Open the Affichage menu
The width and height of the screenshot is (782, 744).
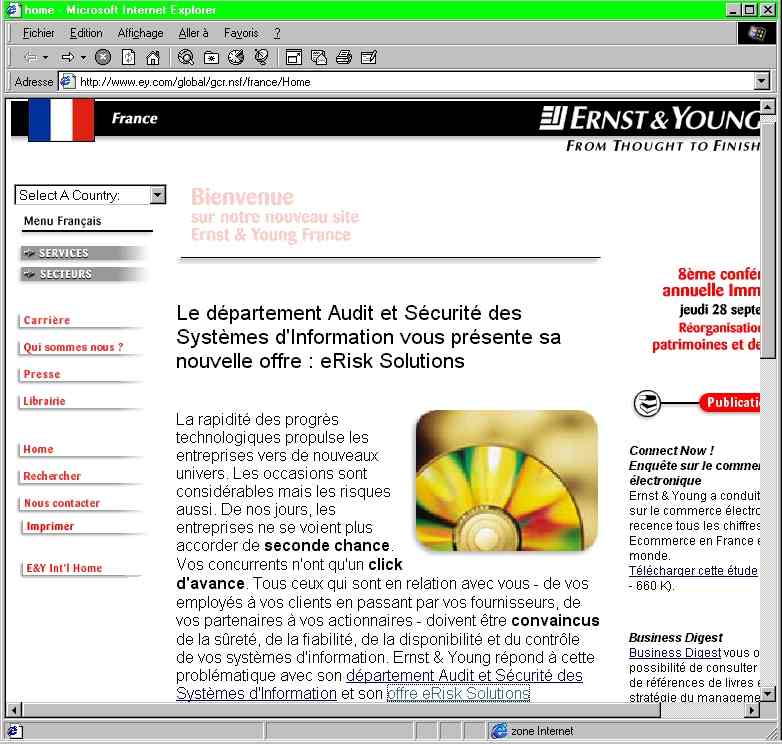[x=140, y=33]
